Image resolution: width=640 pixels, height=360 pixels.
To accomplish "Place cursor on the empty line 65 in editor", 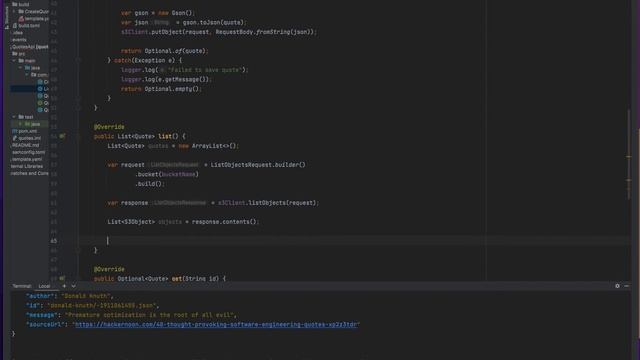I will pos(355,241).
